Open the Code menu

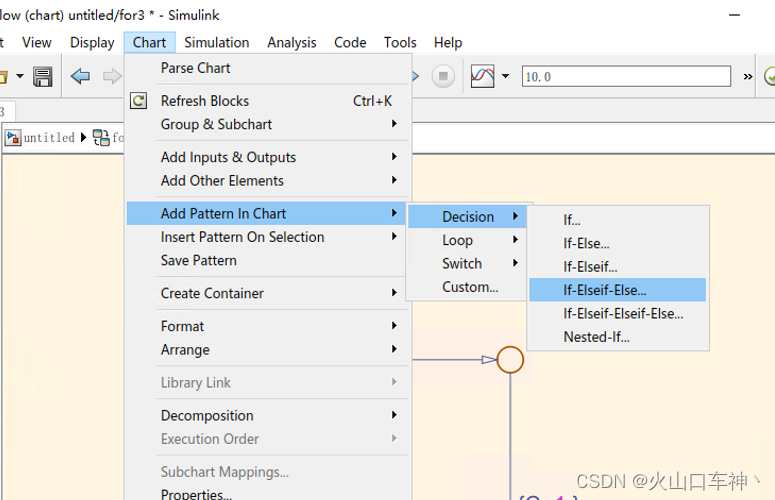(x=350, y=42)
